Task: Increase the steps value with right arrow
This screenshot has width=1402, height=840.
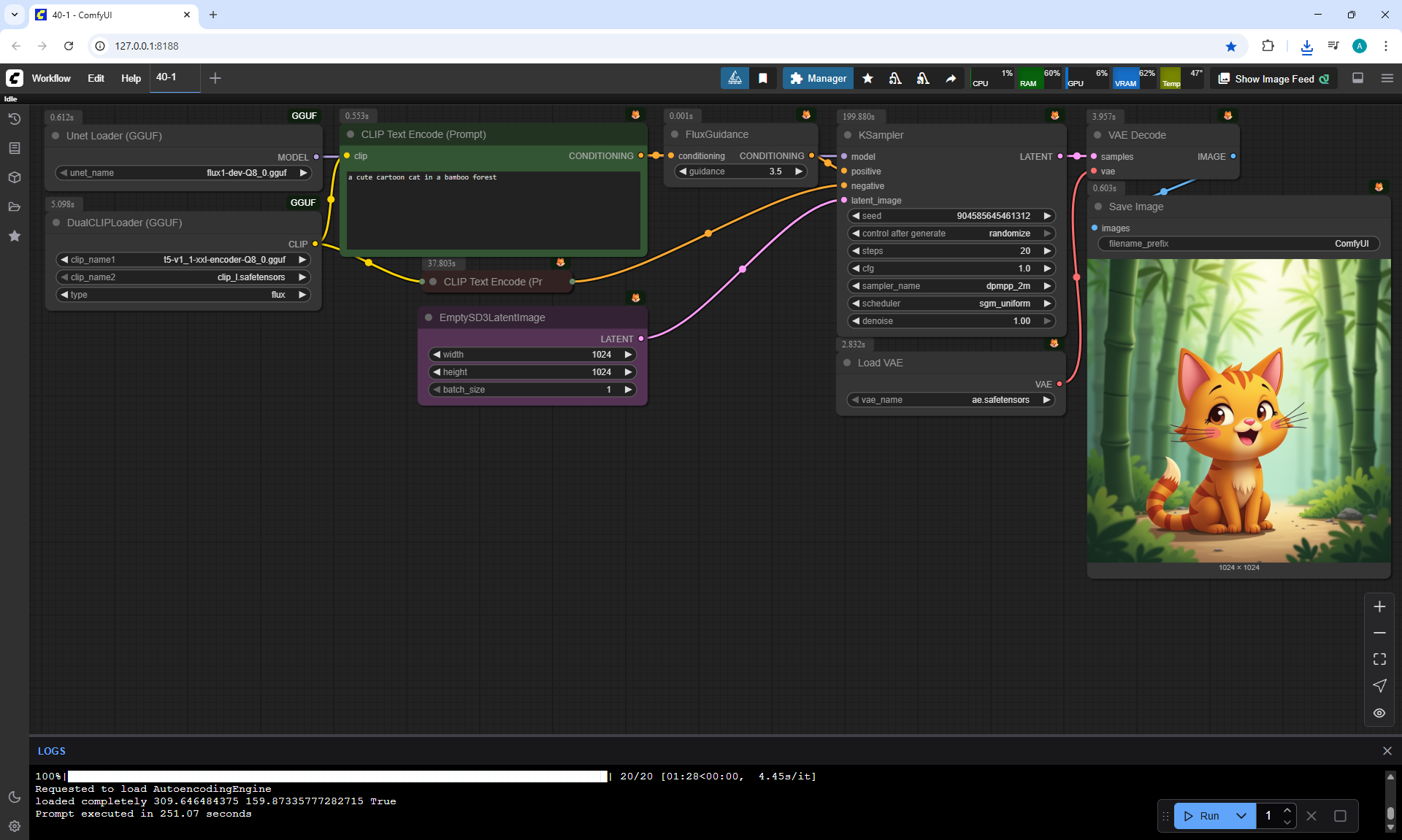Action: pos(1047,251)
